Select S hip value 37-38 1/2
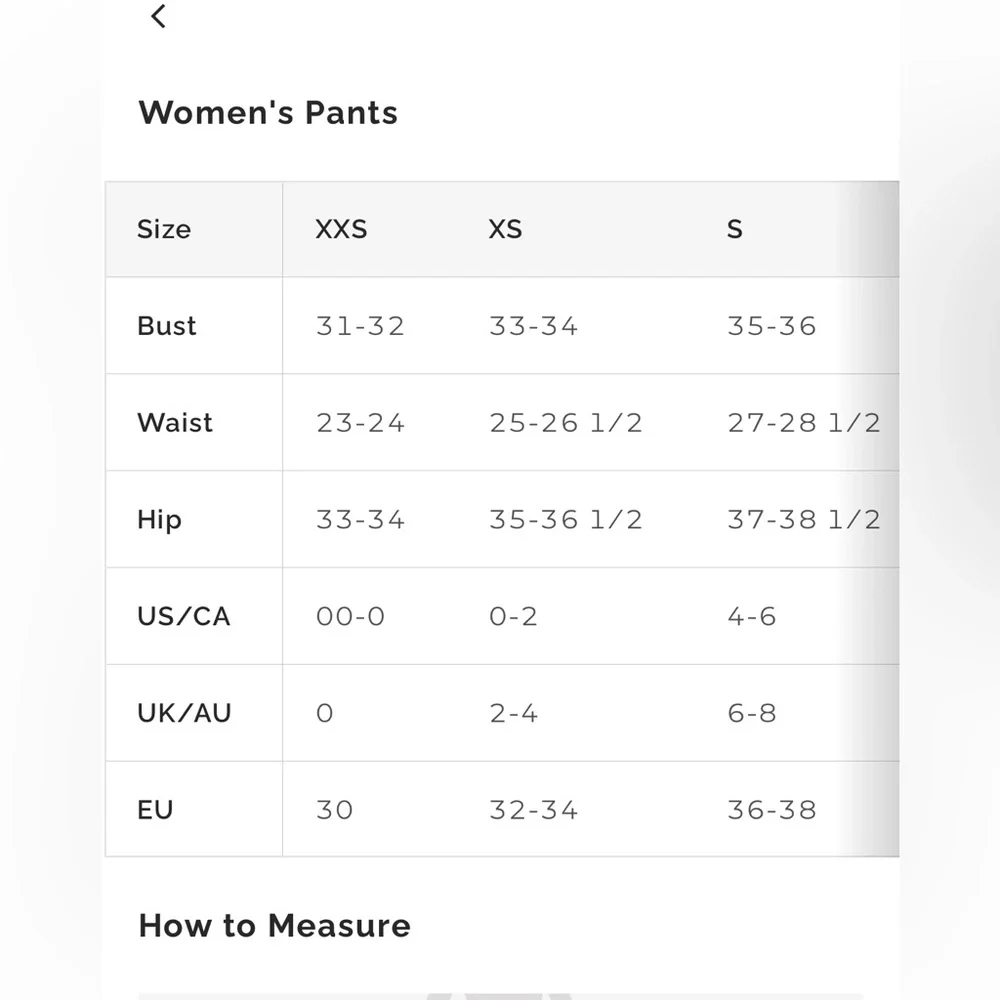 [804, 520]
